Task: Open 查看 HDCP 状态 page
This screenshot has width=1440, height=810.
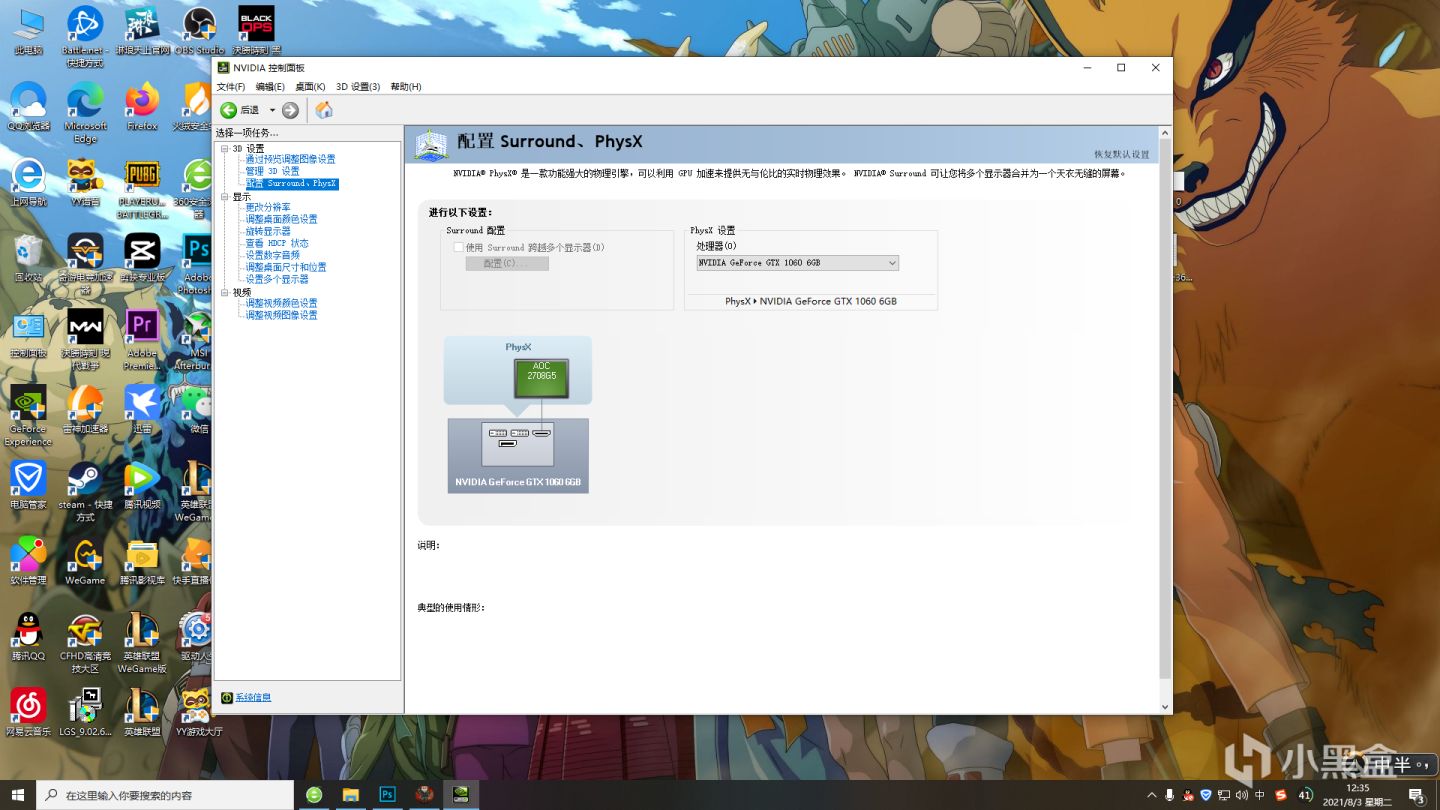Action: (277, 243)
